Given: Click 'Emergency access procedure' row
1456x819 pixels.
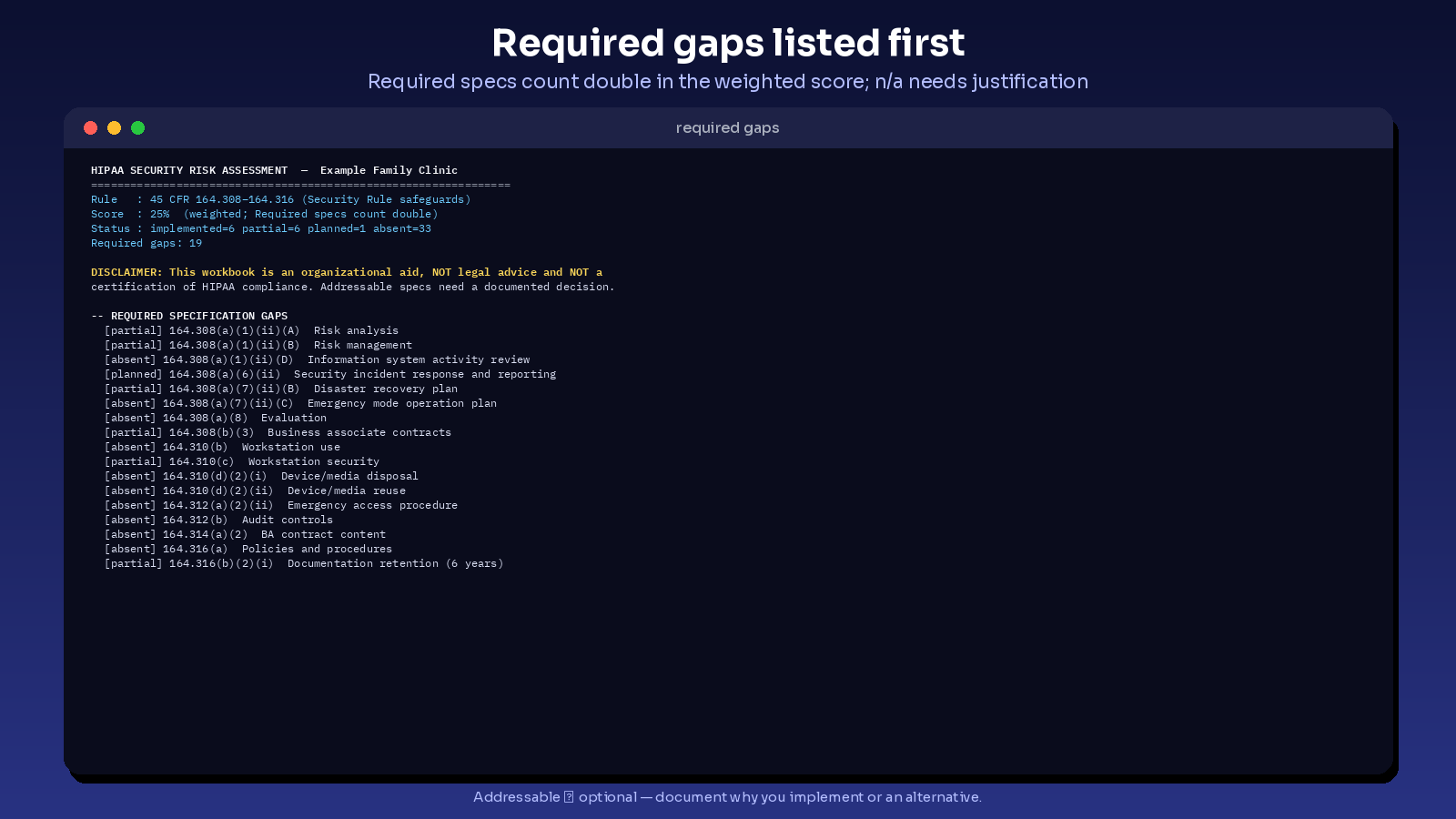Looking at the screenshot, I should tap(281, 505).
